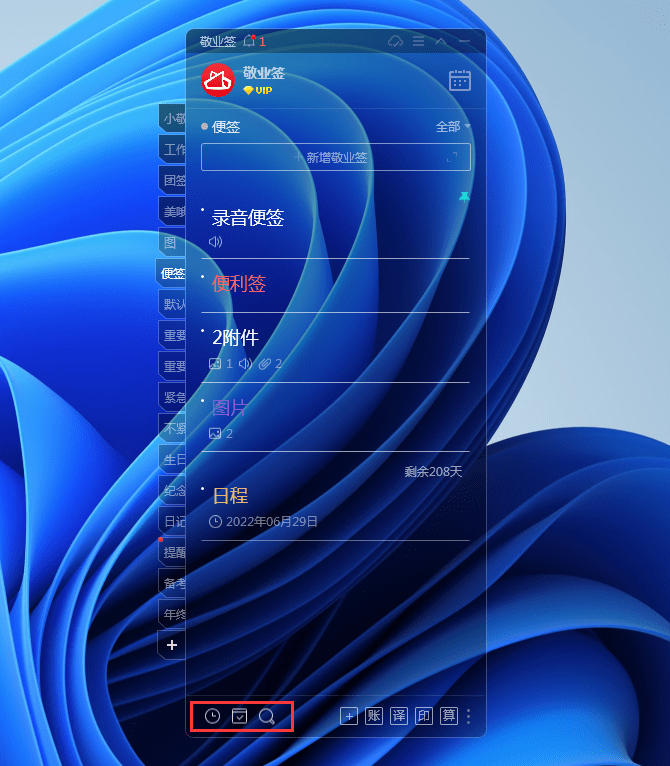Viewport: 670px width, 766px height.
Task: Click the cloud sync icon in title bar
Action: (395, 41)
